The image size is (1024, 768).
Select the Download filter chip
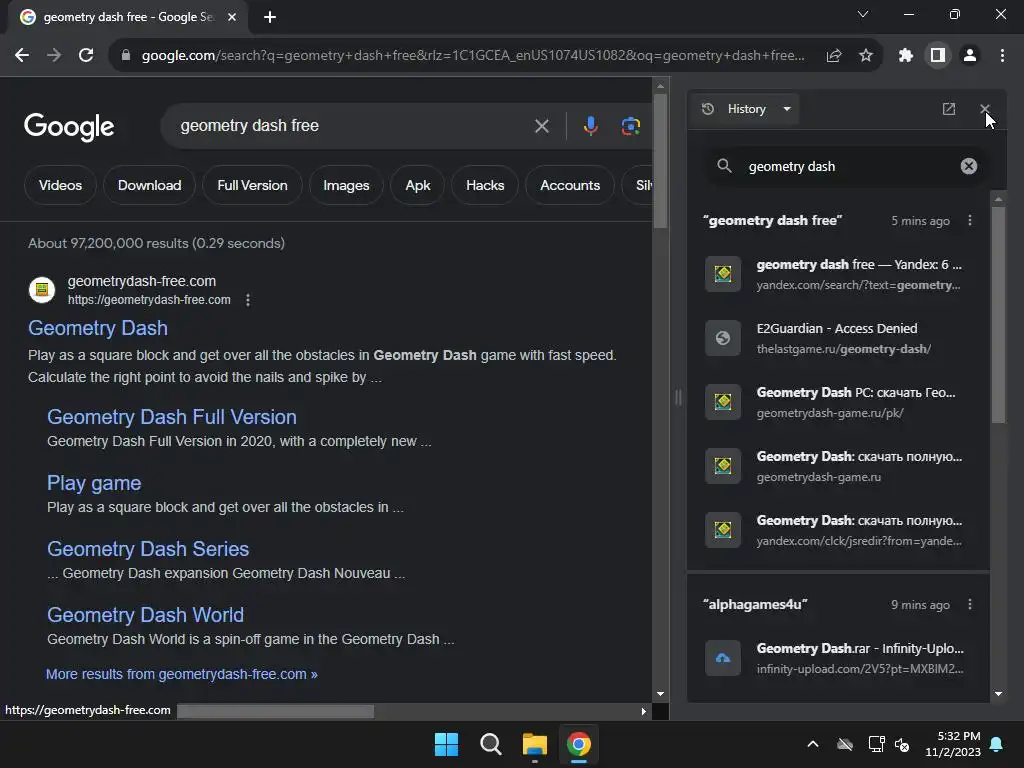click(150, 185)
